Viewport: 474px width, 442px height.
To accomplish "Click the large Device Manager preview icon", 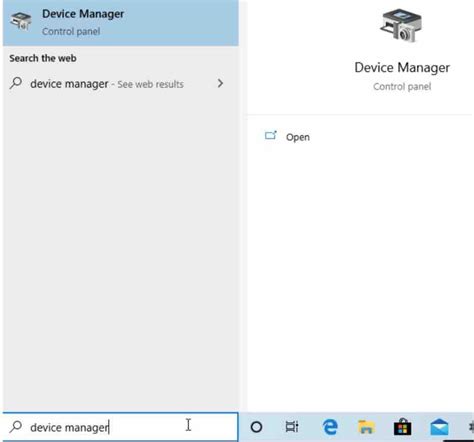I will coord(401,26).
